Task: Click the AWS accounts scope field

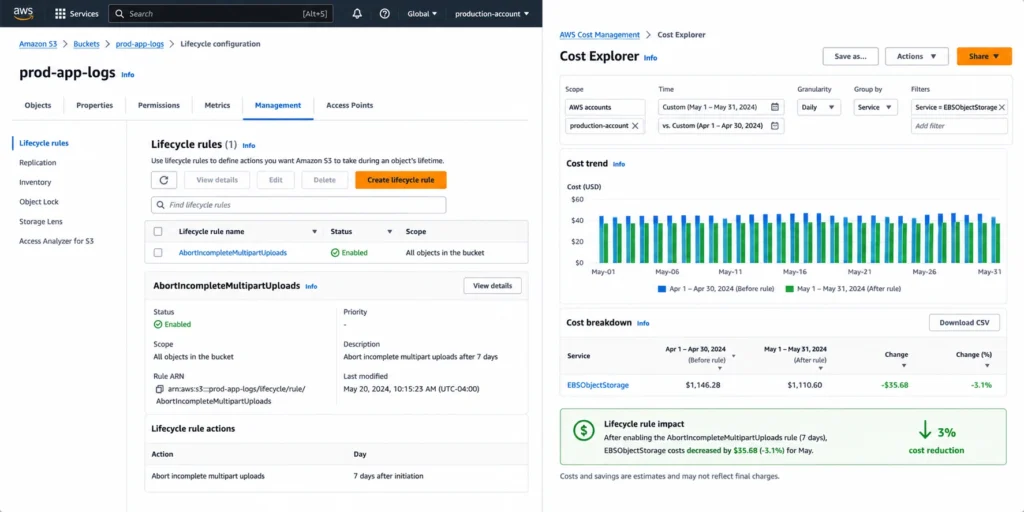Action: point(605,107)
